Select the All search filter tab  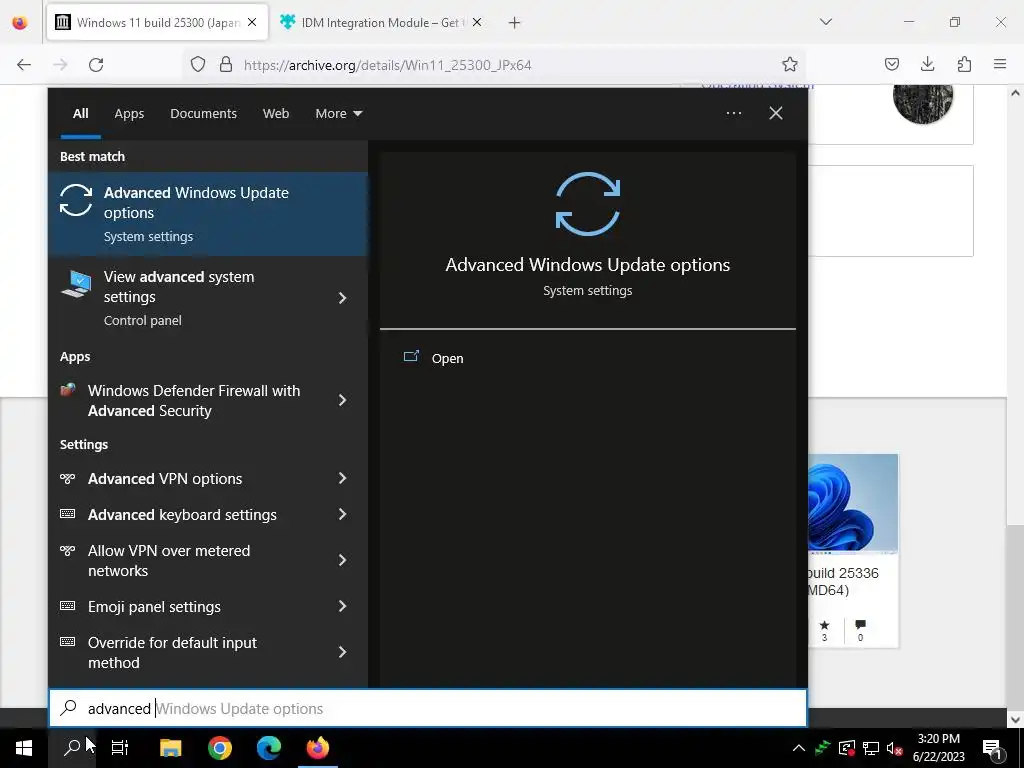(x=80, y=114)
